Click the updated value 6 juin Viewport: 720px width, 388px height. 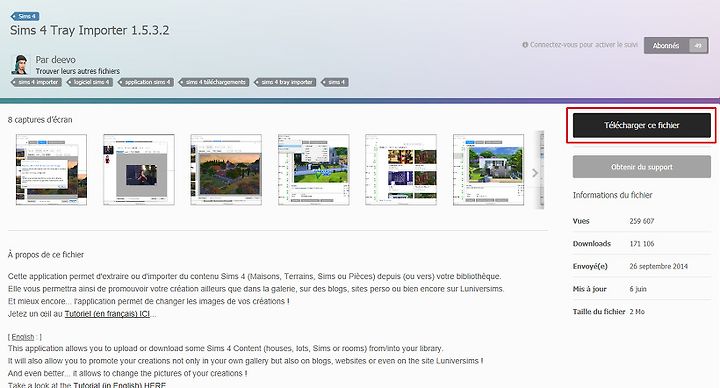click(x=638, y=289)
